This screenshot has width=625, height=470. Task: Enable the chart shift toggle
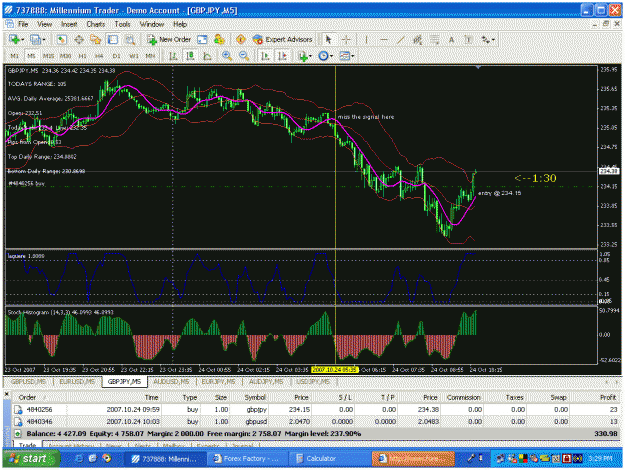pos(282,56)
